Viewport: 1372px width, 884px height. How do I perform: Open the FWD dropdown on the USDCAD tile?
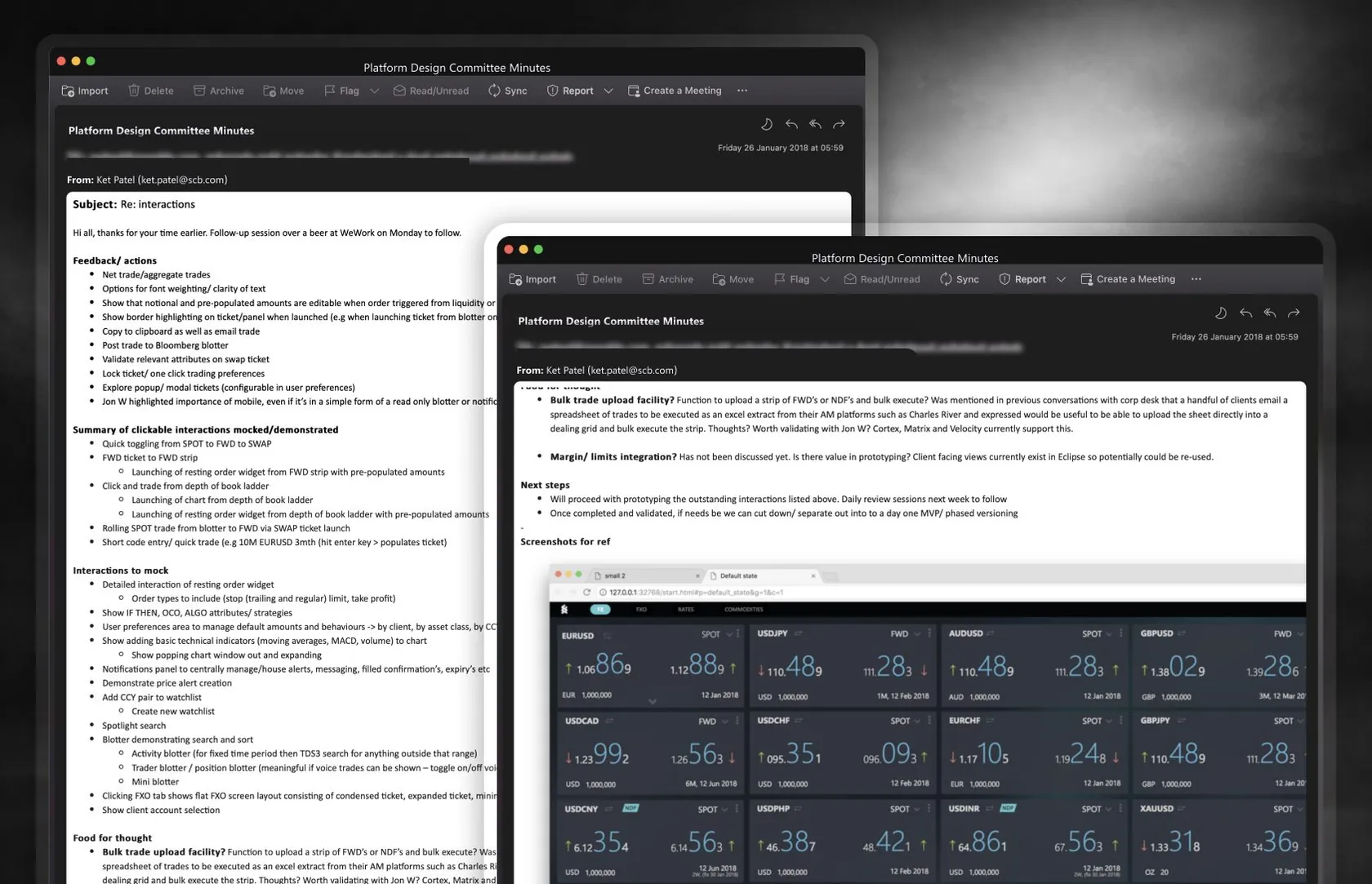point(712,722)
